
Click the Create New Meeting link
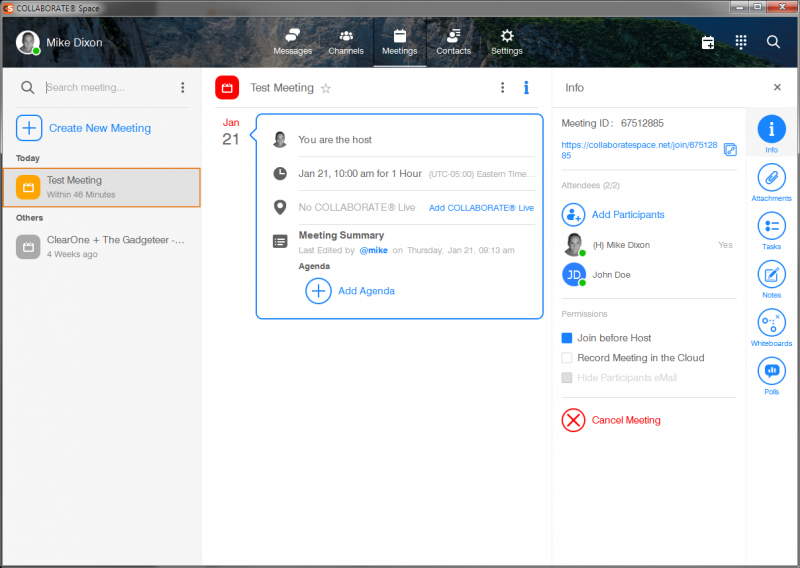coord(100,128)
